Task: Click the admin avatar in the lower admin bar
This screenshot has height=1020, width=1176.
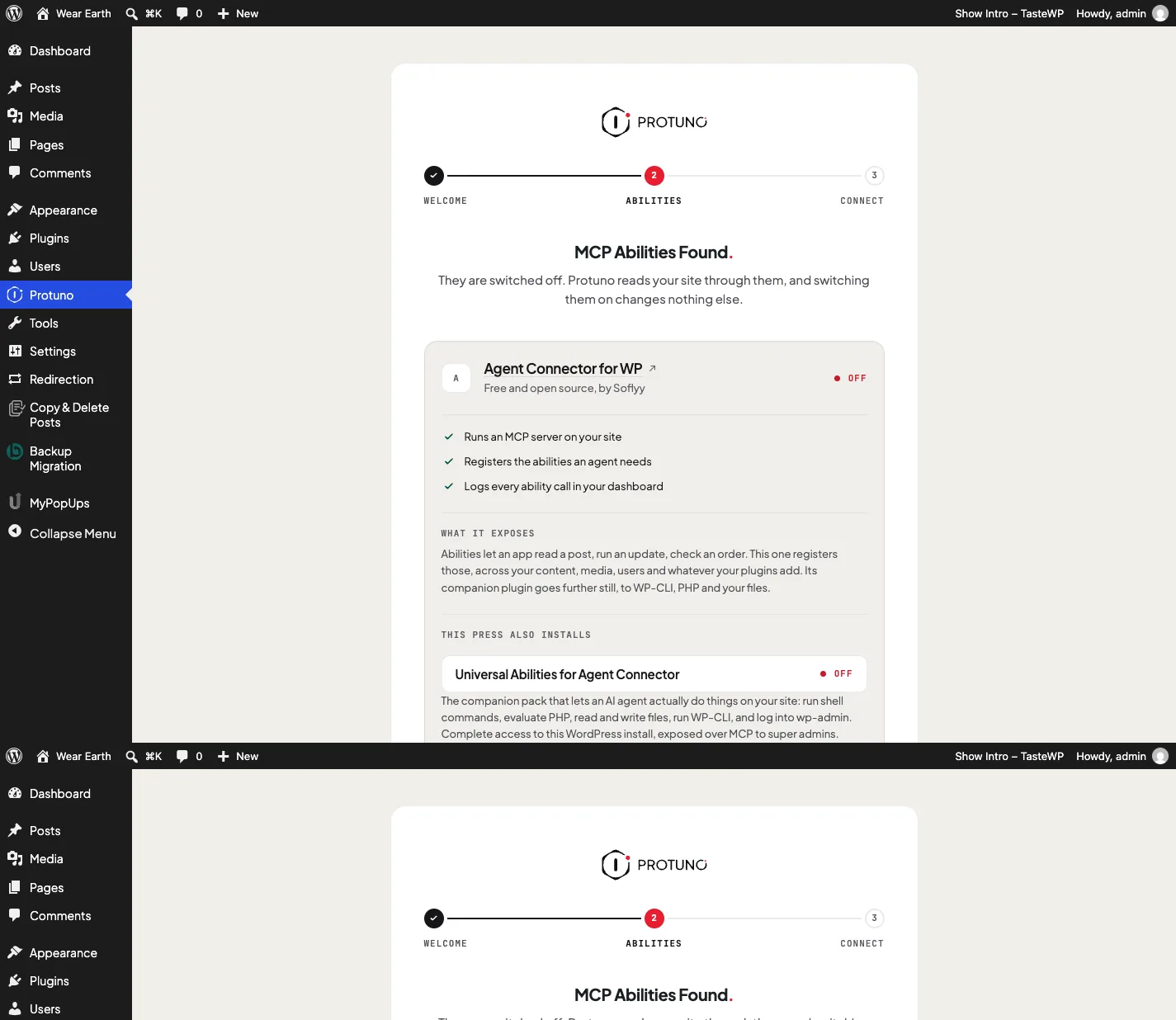Action: pyautogui.click(x=1160, y=756)
